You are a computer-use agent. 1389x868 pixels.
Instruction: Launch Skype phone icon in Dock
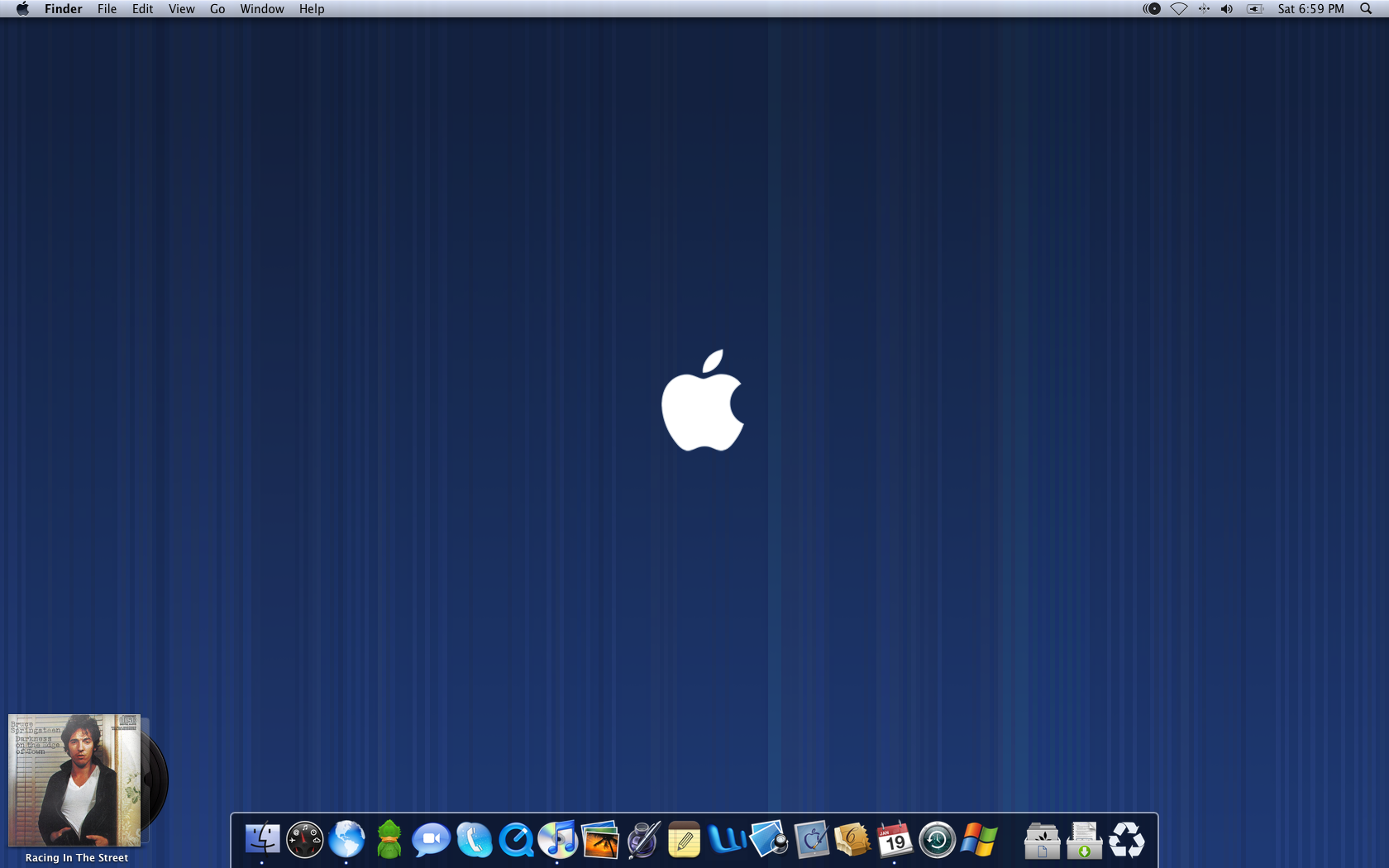click(474, 840)
